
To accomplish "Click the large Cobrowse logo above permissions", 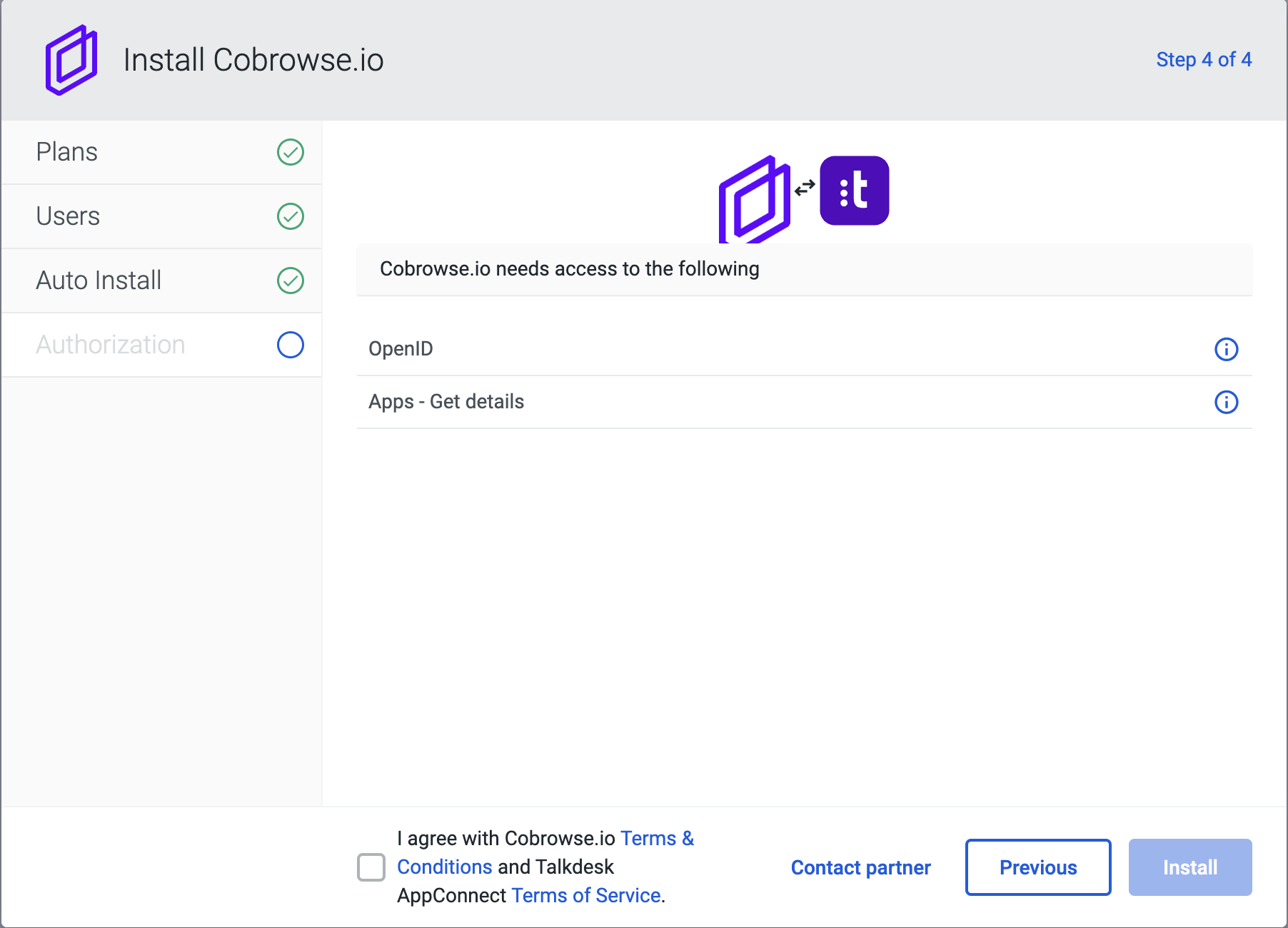I will coord(754,200).
